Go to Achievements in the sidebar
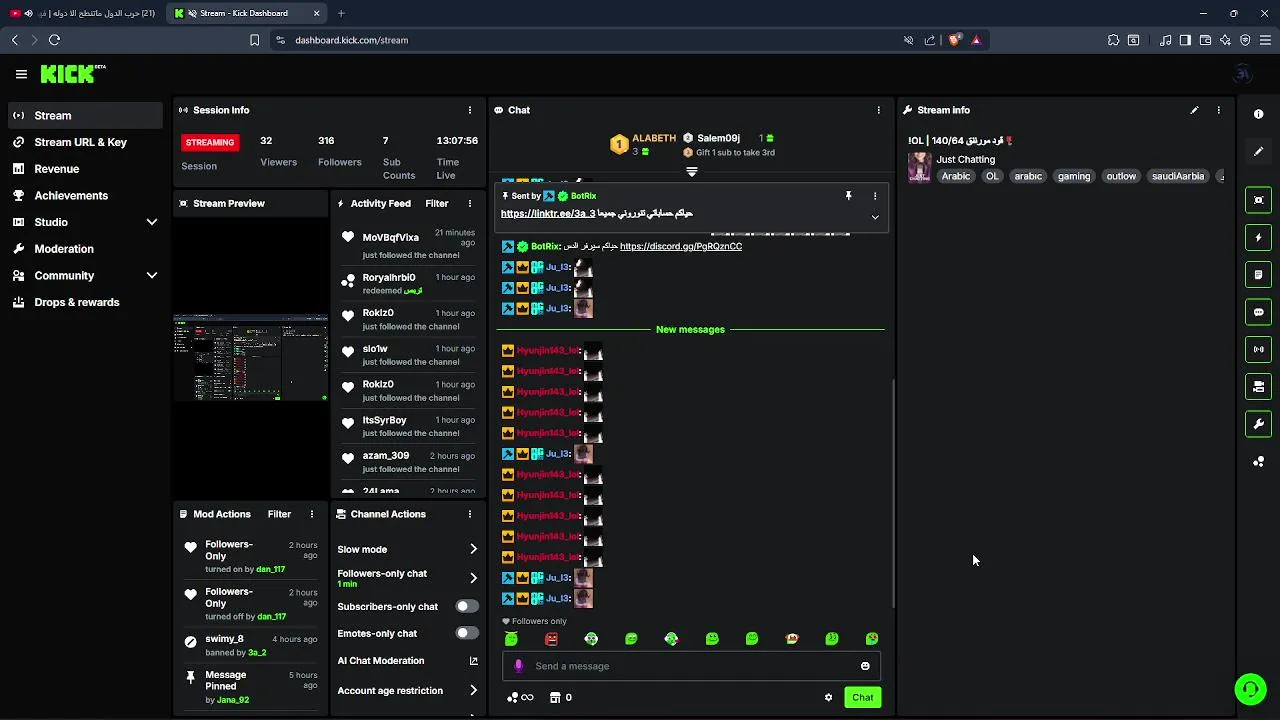The height and width of the screenshot is (720, 1280). click(x=86, y=195)
